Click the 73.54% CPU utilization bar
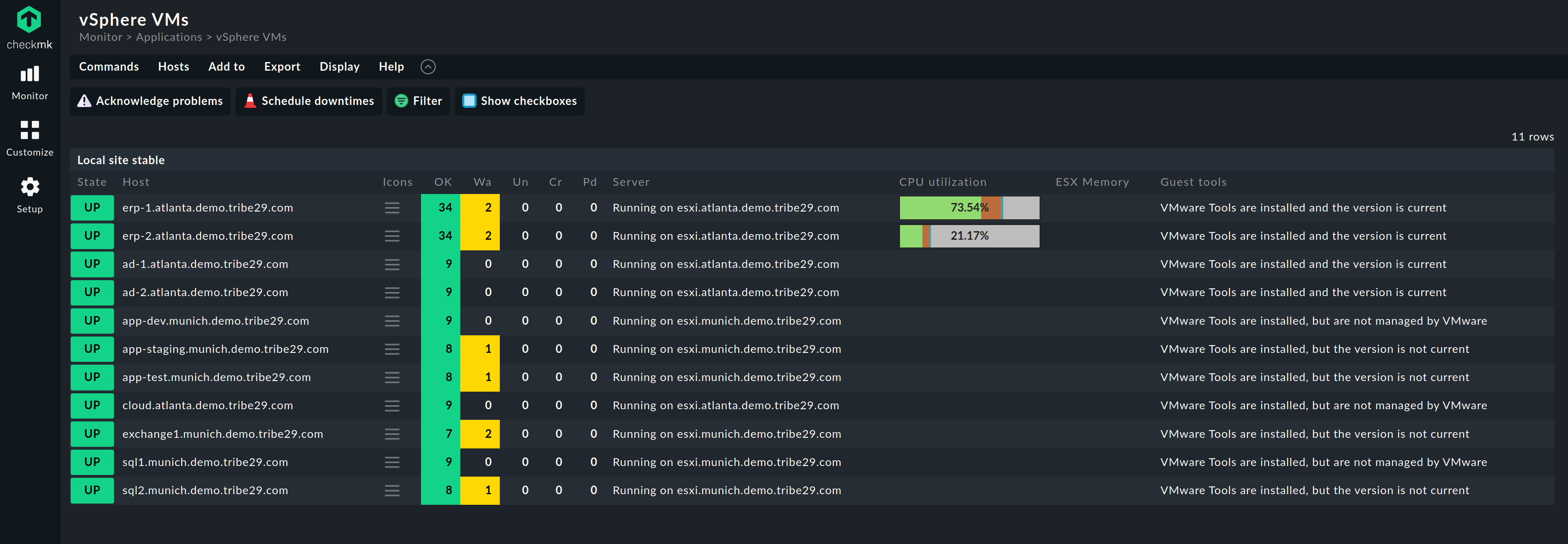The height and width of the screenshot is (544, 1568). 969,208
